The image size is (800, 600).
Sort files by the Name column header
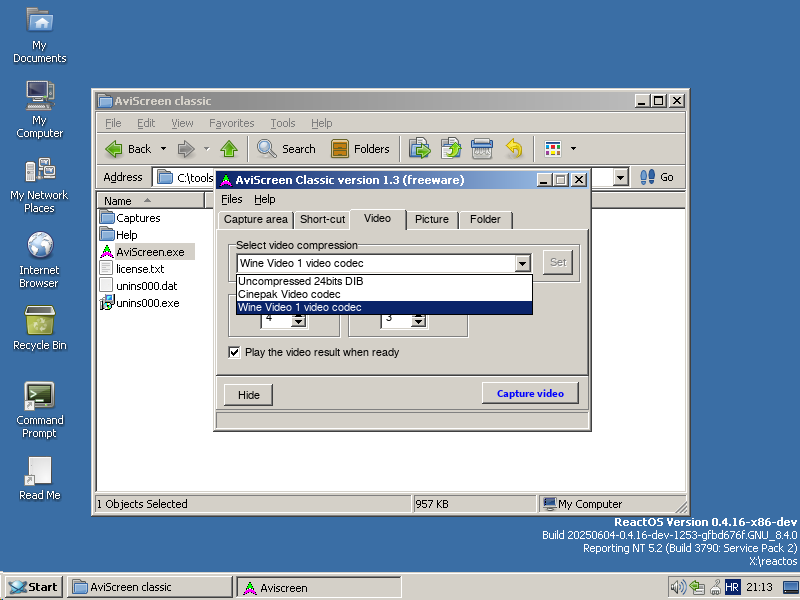coord(151,201)
